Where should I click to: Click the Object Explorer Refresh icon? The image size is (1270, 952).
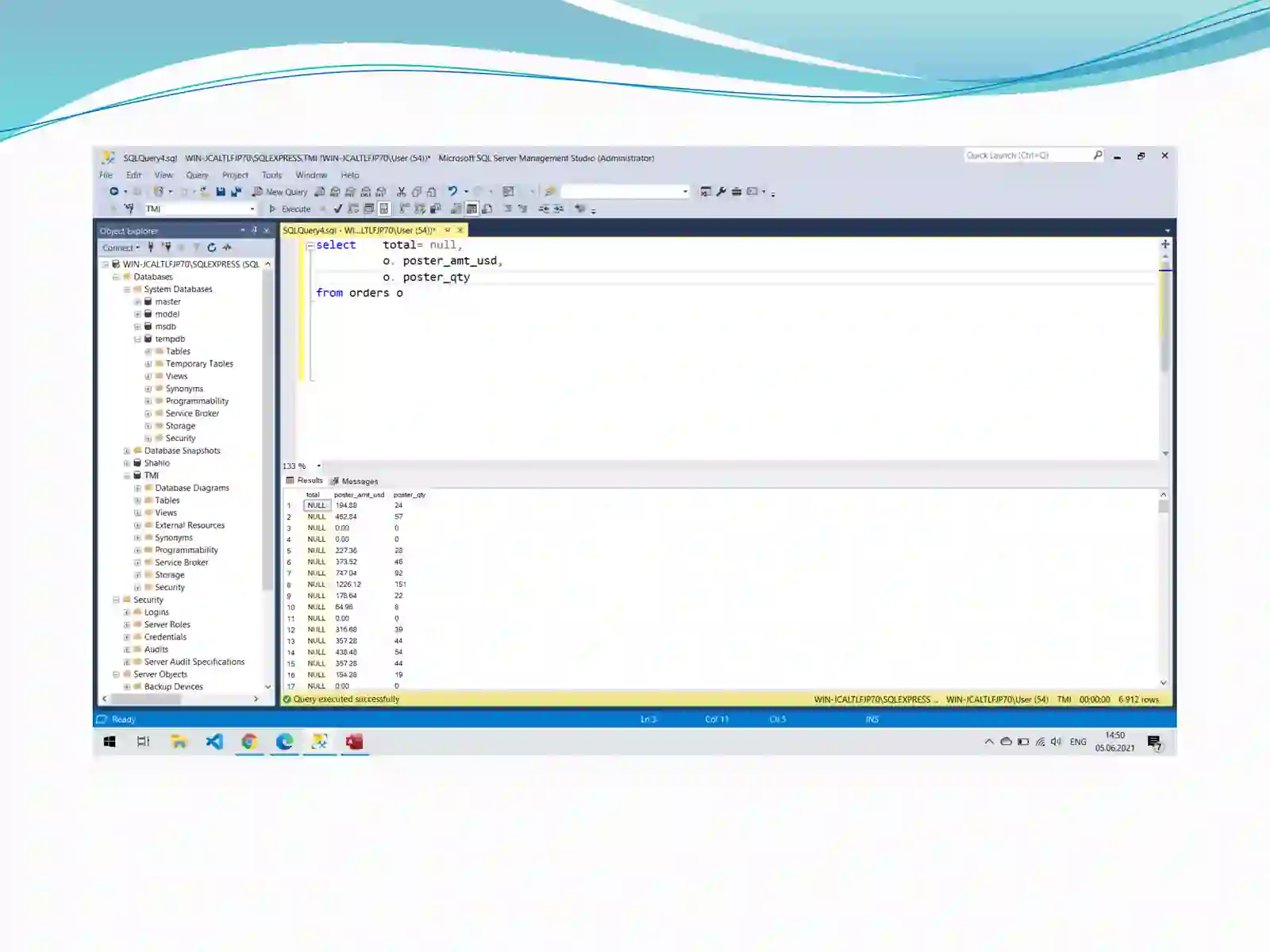[212, 248]
